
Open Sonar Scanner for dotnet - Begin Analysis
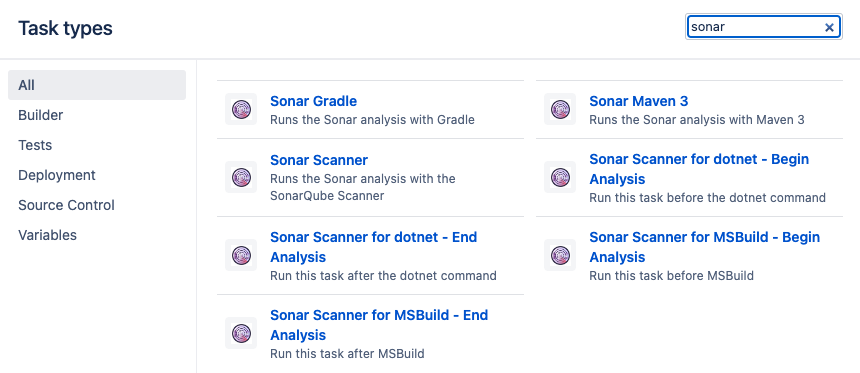pyautogui.click(x=699, y=169)
